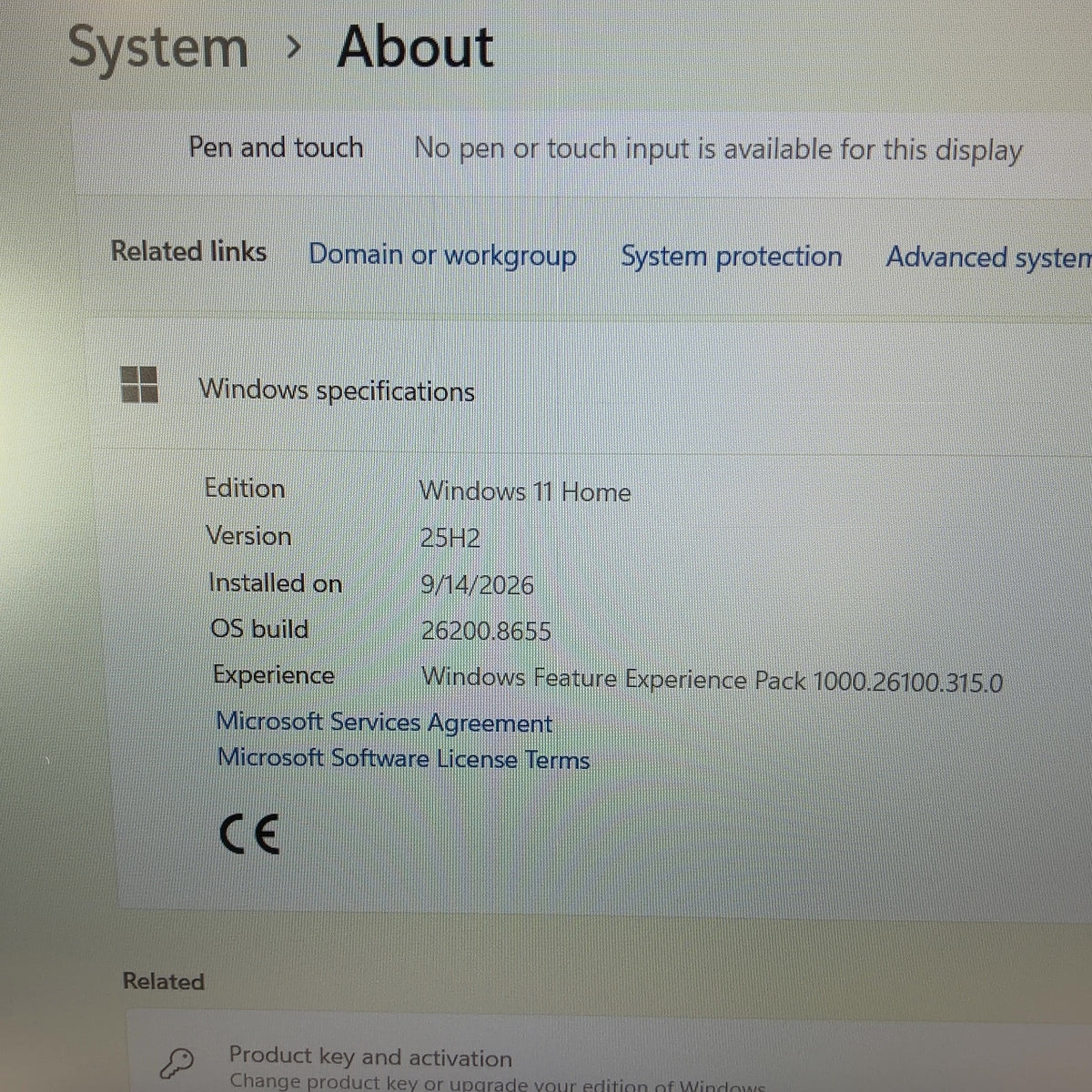Image resolution: width=1092 pixels, height=1092 pixels.
Task: Open the Microsoft Services Agreement link
Action: (384, 723)
